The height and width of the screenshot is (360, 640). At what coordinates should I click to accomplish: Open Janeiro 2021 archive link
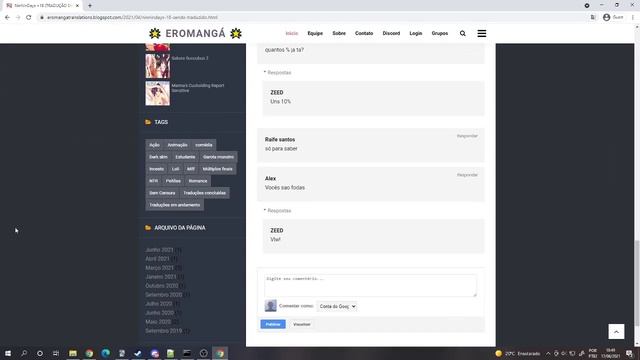click(160, 277)
